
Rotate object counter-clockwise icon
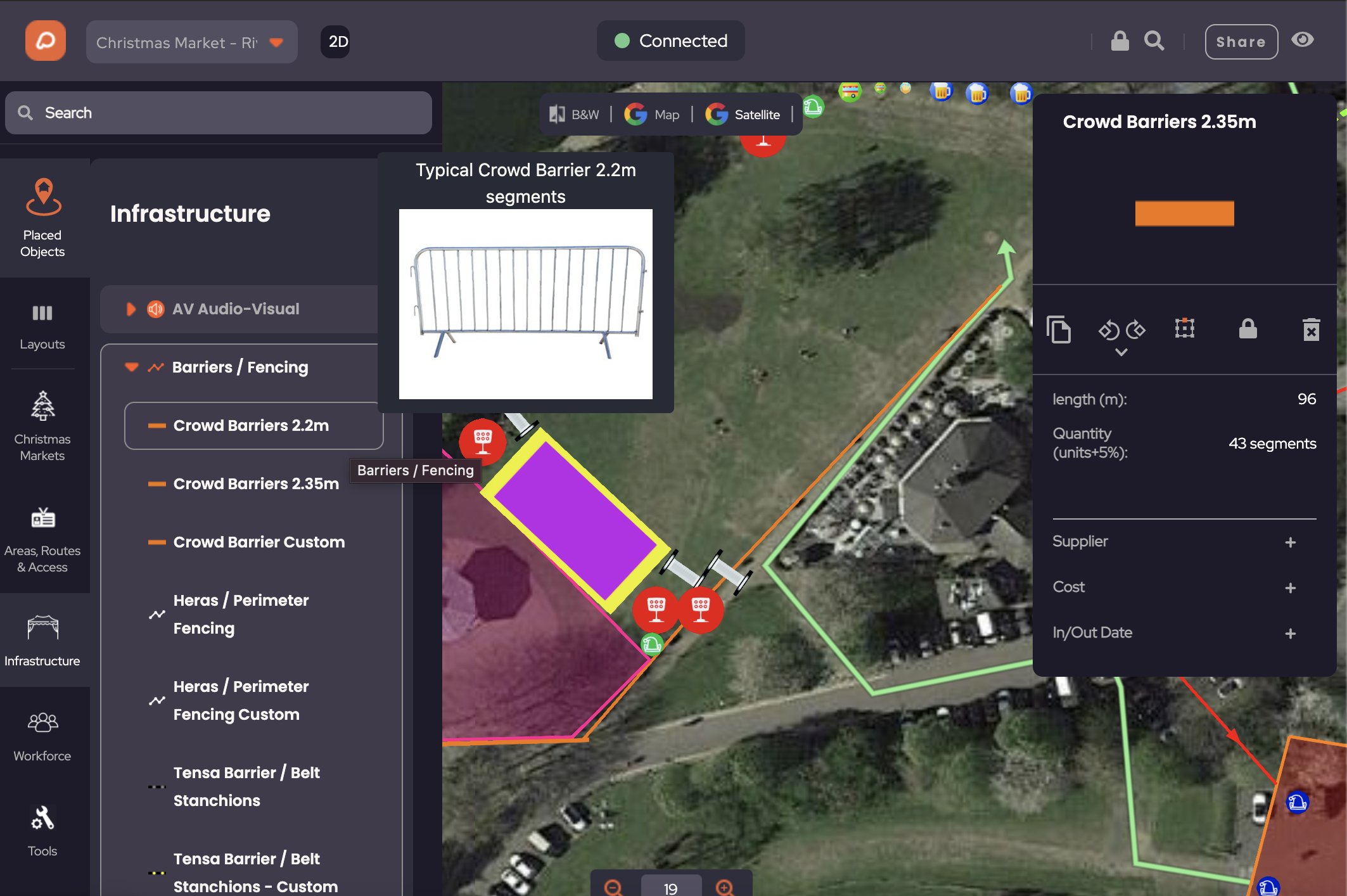coord(1109,330)
